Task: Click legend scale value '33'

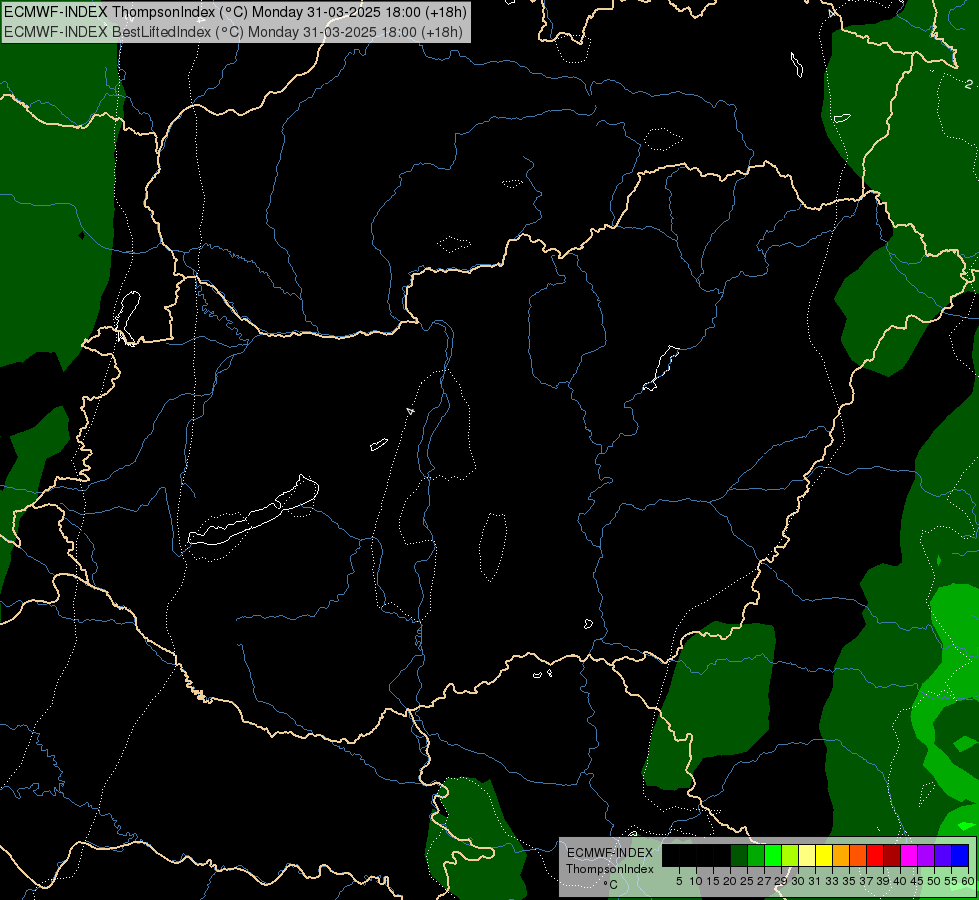Action: point(832,881)
